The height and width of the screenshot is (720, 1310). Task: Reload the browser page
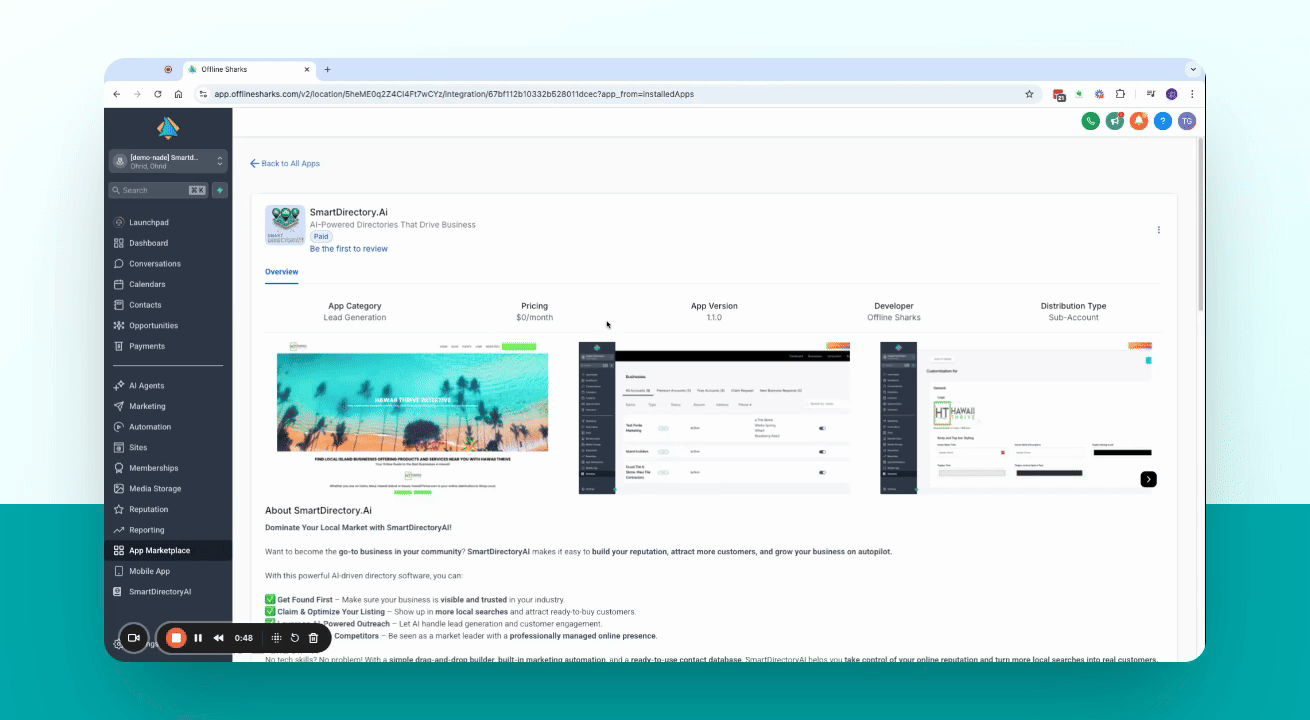pyautogui.click(x=158, y=94)
